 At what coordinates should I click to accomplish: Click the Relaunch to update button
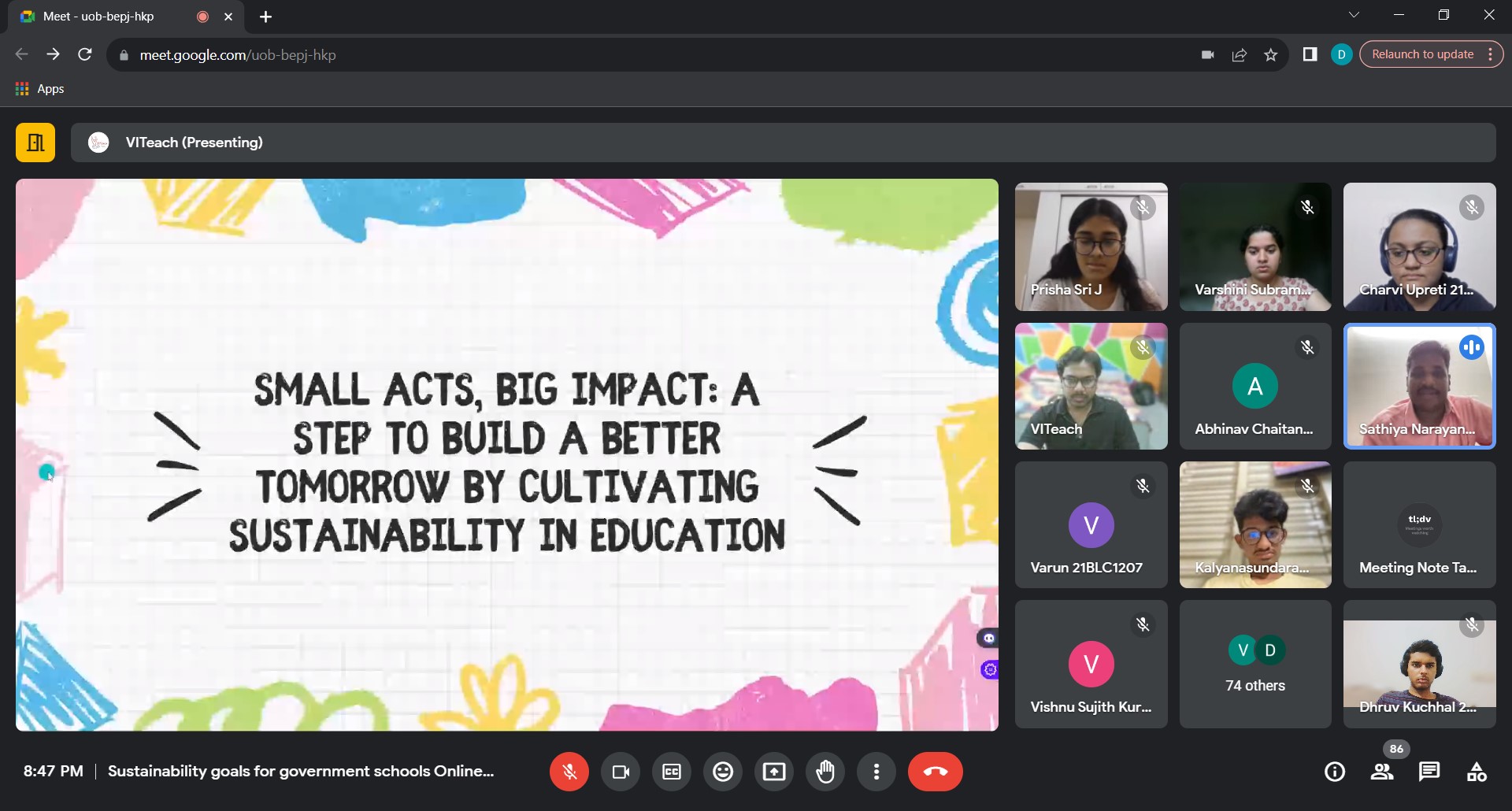[x=1422, y=54]
